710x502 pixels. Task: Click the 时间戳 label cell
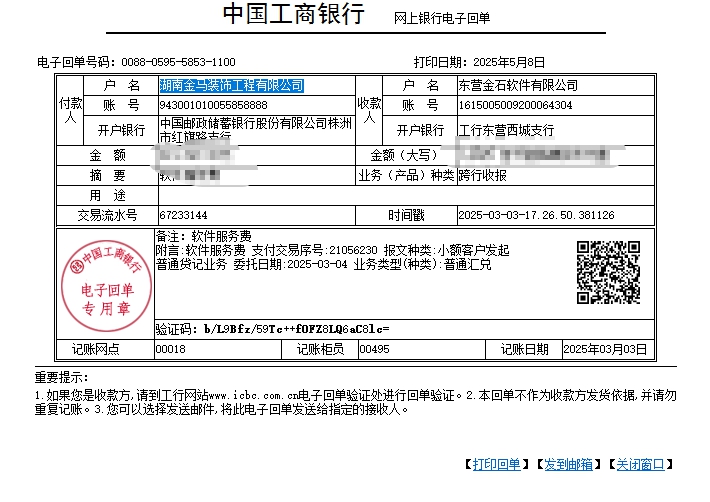point(406,215)
